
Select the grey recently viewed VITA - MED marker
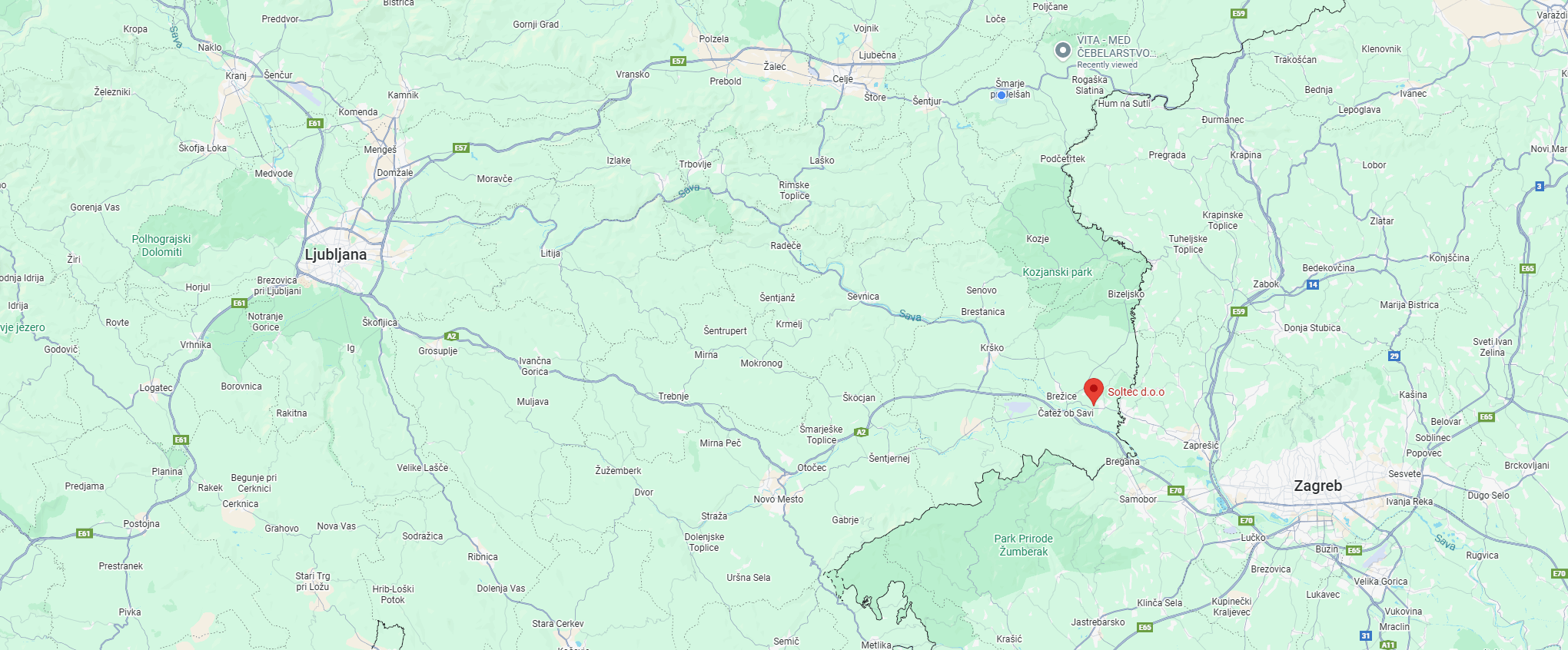coord(1063,51)
